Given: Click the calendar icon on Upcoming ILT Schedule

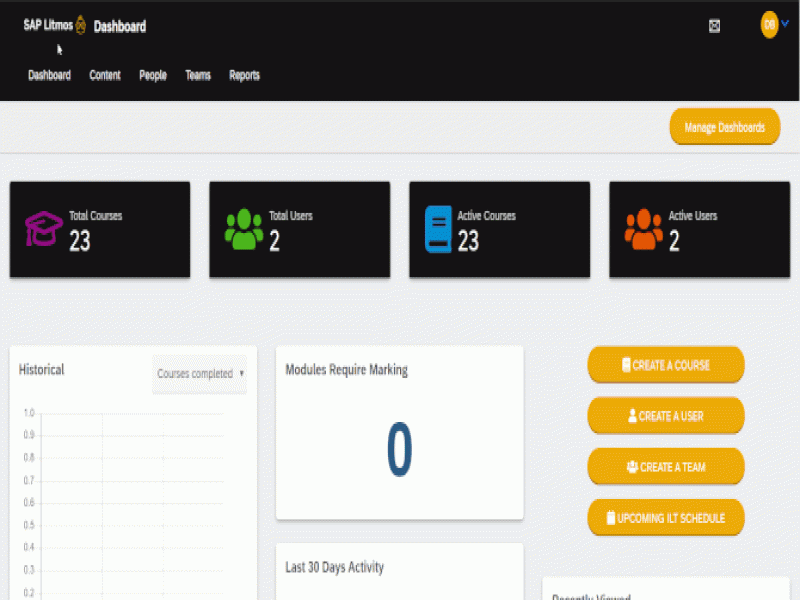Looking at the screenshot, I should coord(611,517).
